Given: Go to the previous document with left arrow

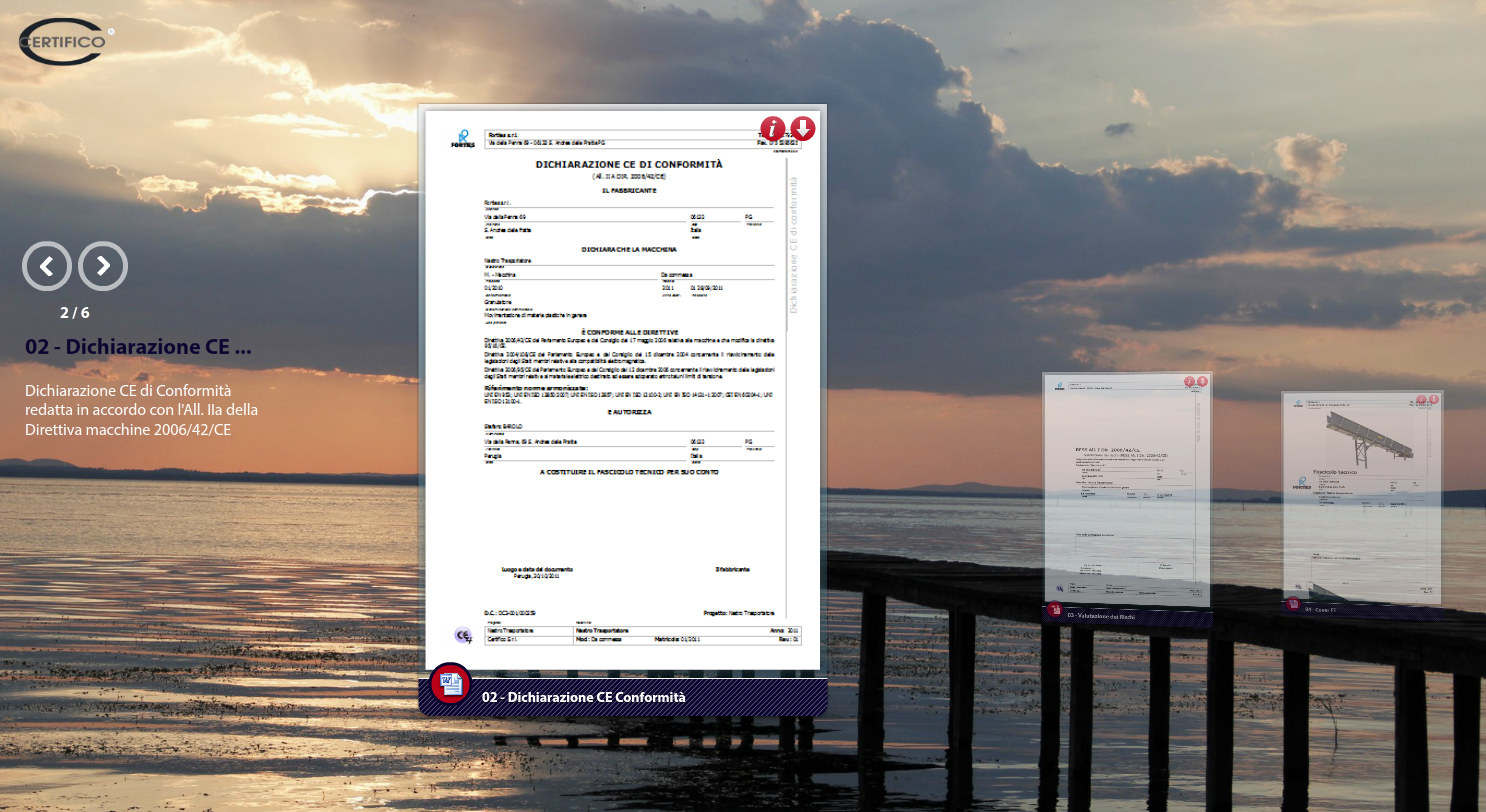Looking at the screenshot, I should [47, 266].
